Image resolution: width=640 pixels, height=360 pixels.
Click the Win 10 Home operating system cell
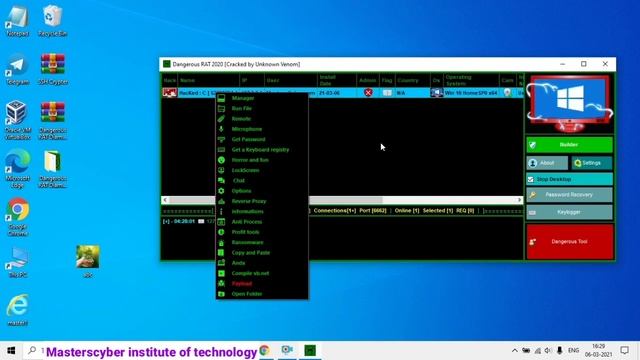coord(471,93)
